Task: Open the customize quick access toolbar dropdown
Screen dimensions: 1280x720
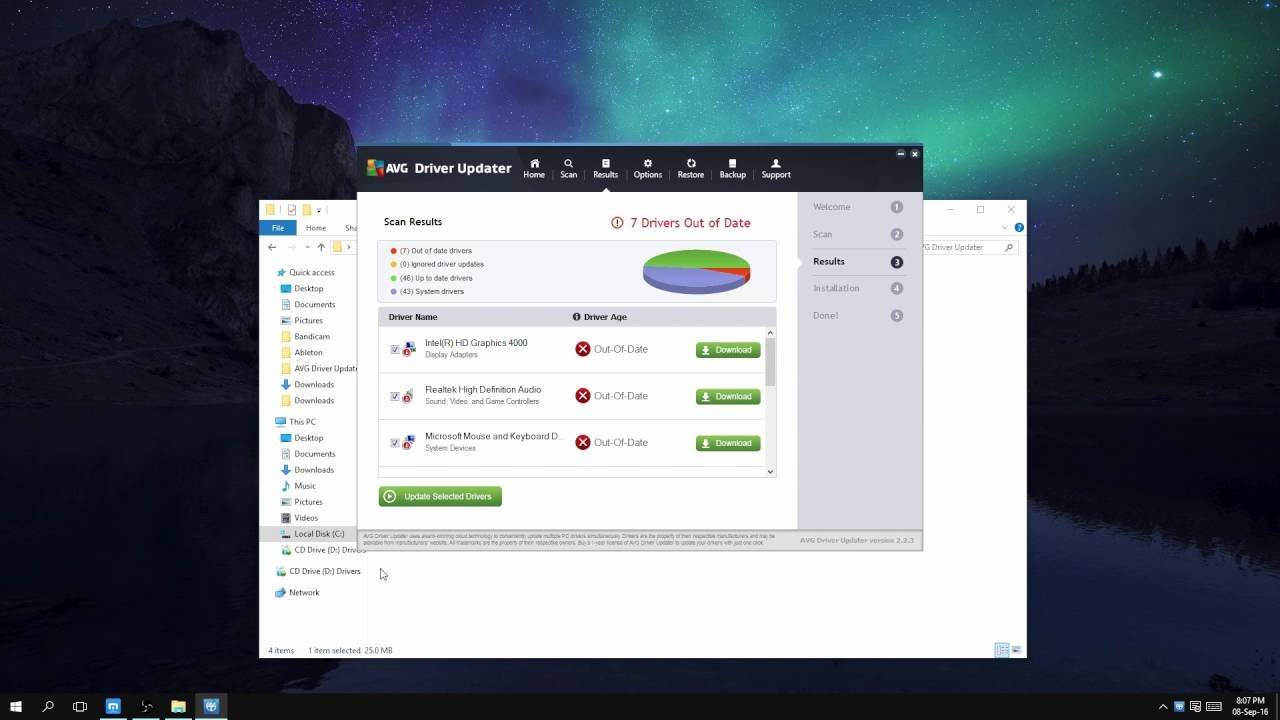Action: [x=319, y=211]
